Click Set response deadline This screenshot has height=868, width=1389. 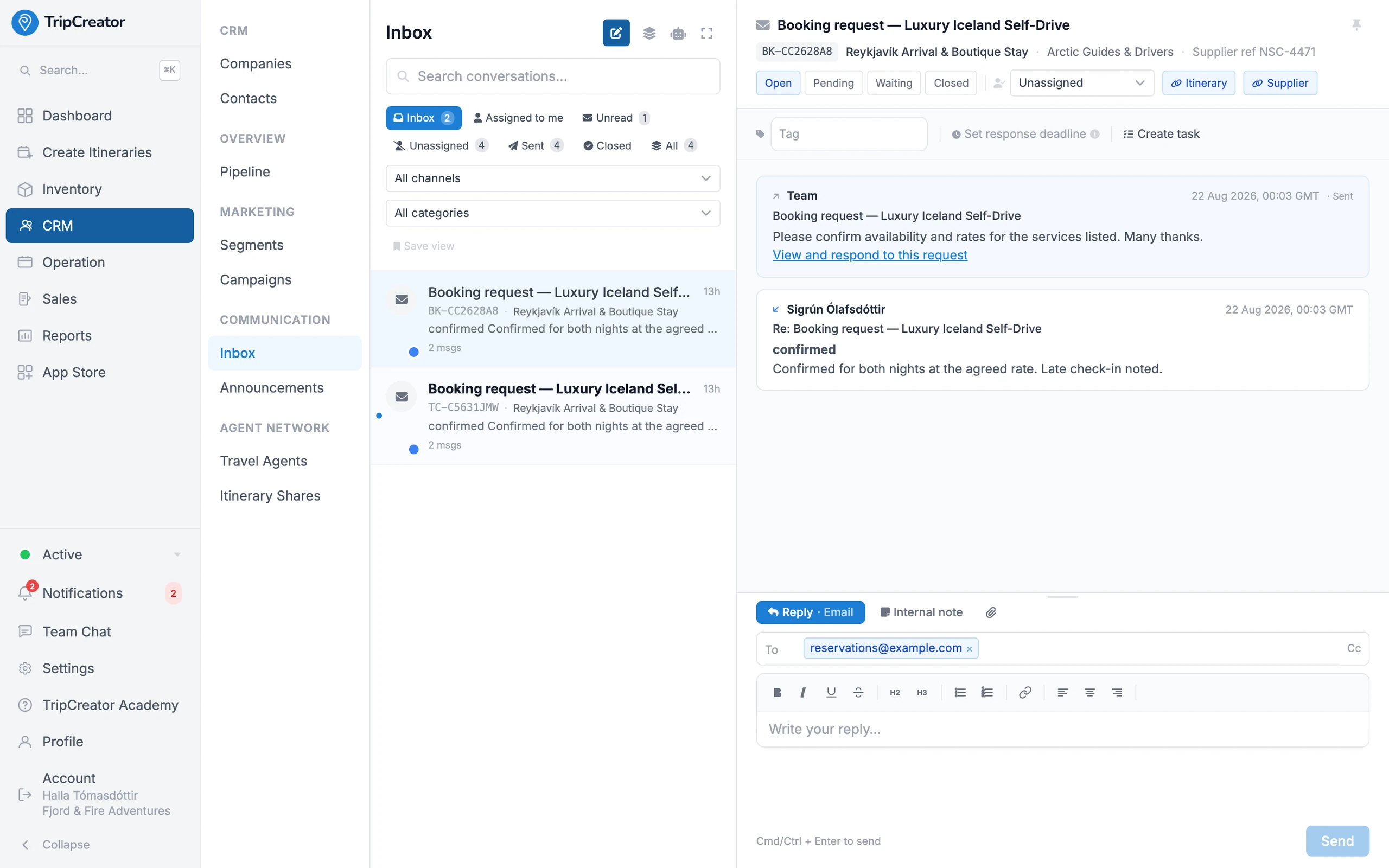pos(1025,134)
